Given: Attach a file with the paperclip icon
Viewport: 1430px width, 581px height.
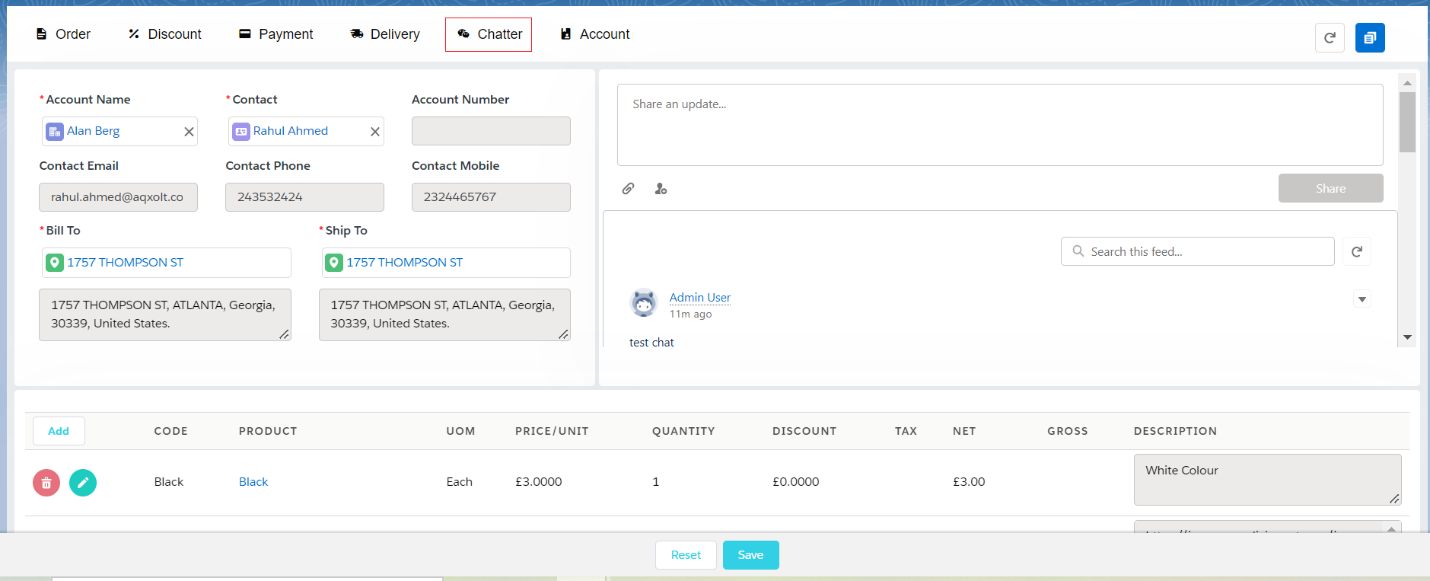Looking at the screenshot, I should pyautogui.click(x=628, y=188).
